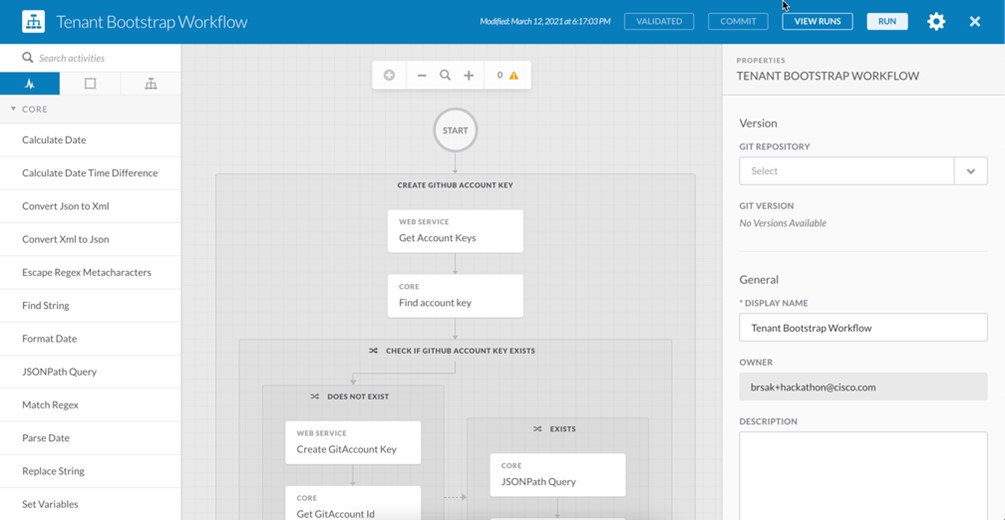The height and width of the screenshot is (520, 1005).
Task: Click the Display Name text field
Action: (863, 328)
